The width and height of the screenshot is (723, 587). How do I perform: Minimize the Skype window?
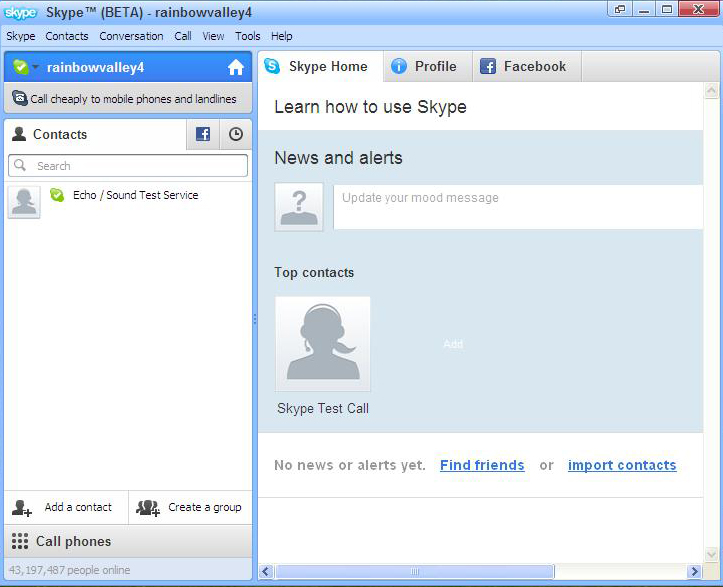point(644,9)
